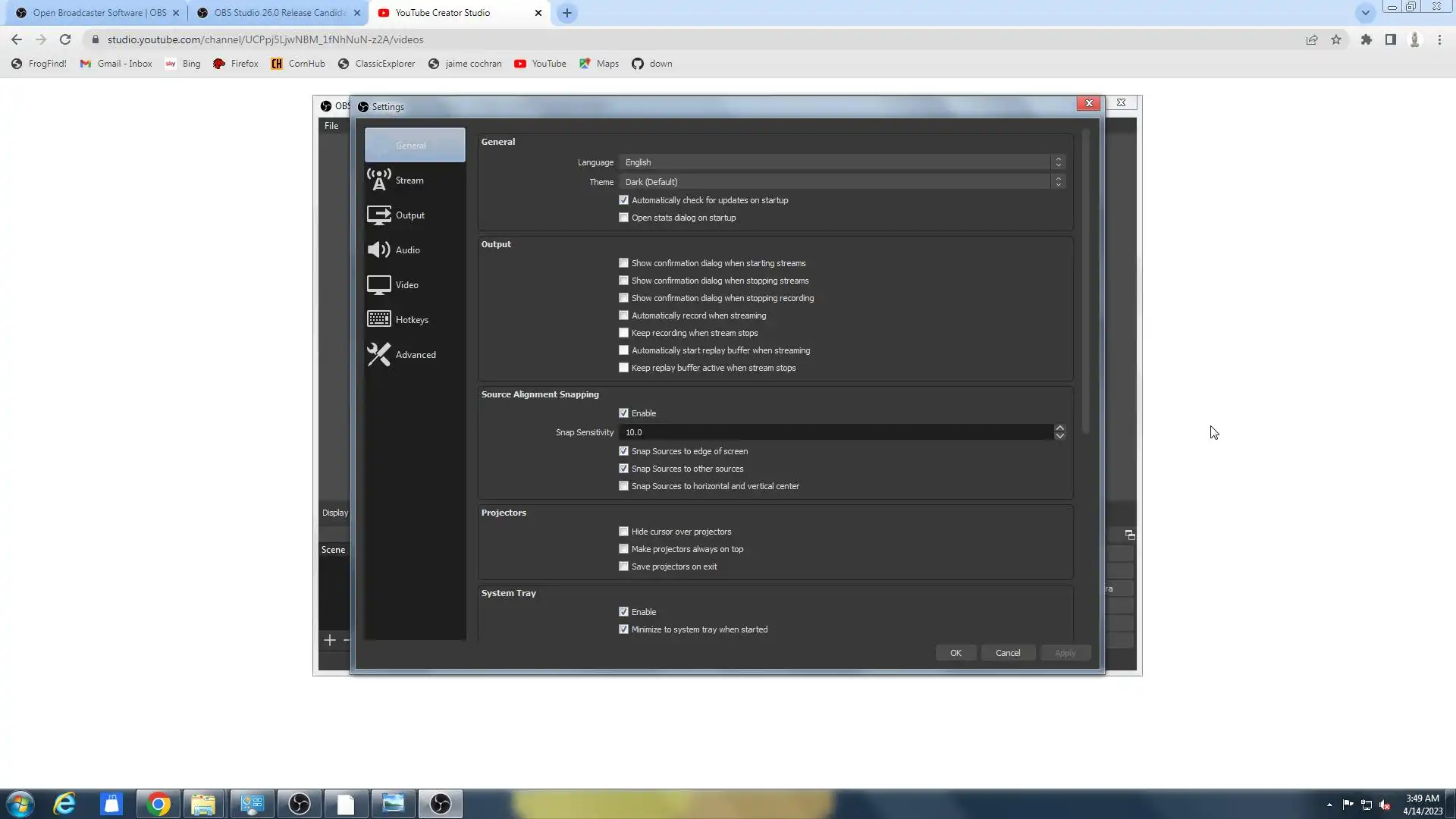Screen dimensions: 1456x819
Task: Open the Stream settings antenna icon
Action: click(x=378, y=180)
